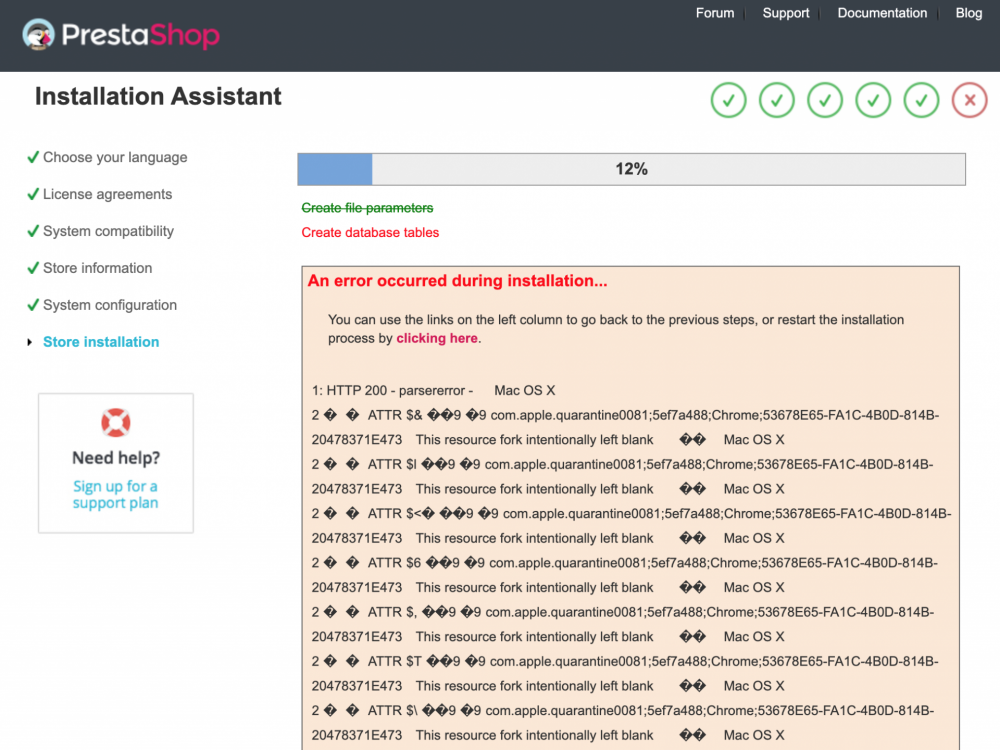Open the Blog from the top menu
Image resolution: width=1000 pixels, height=750 pixels.
[x=968, y=13]
